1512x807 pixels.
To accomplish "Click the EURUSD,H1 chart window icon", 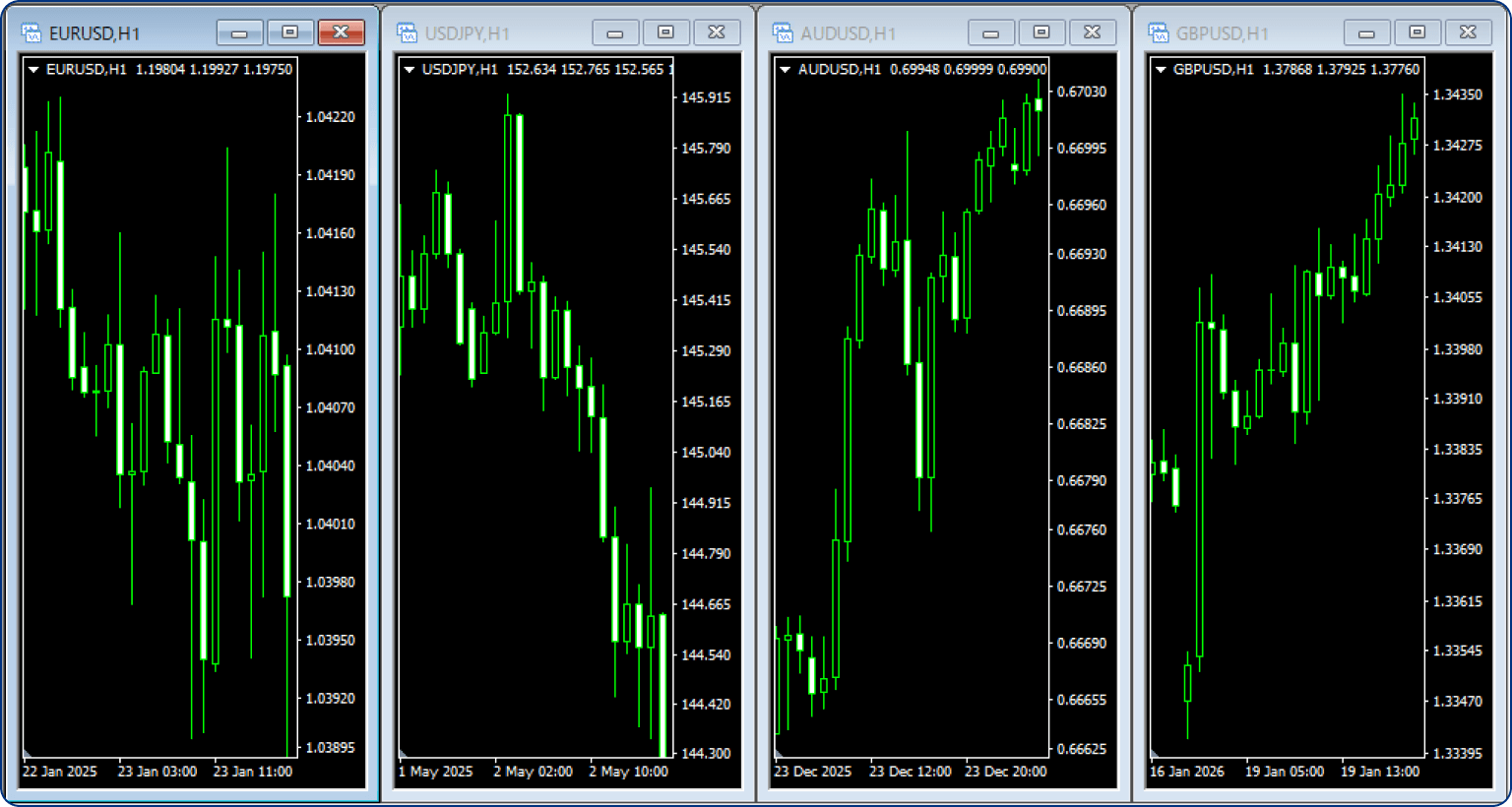I will 31,33.
